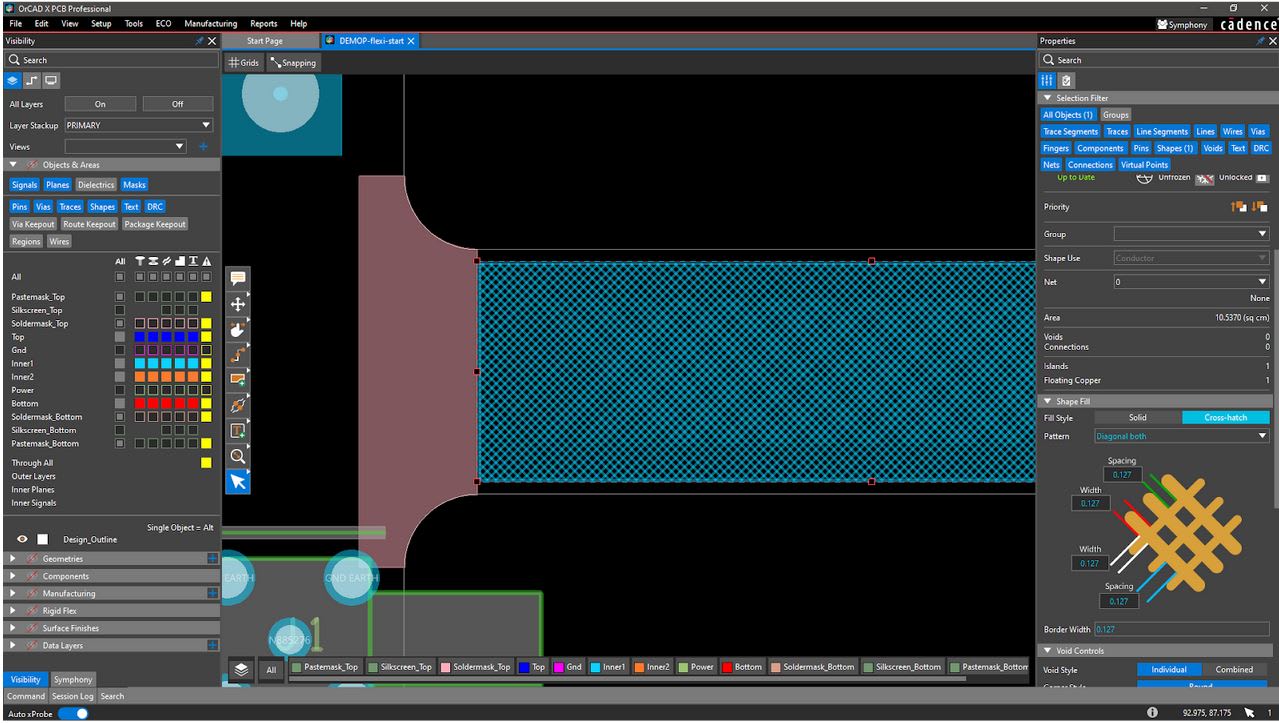Toggle the All checkbox for Pastemask_Top layer
The width and height of the screenshot is (1279, 723).
click(x=120, y=297)
